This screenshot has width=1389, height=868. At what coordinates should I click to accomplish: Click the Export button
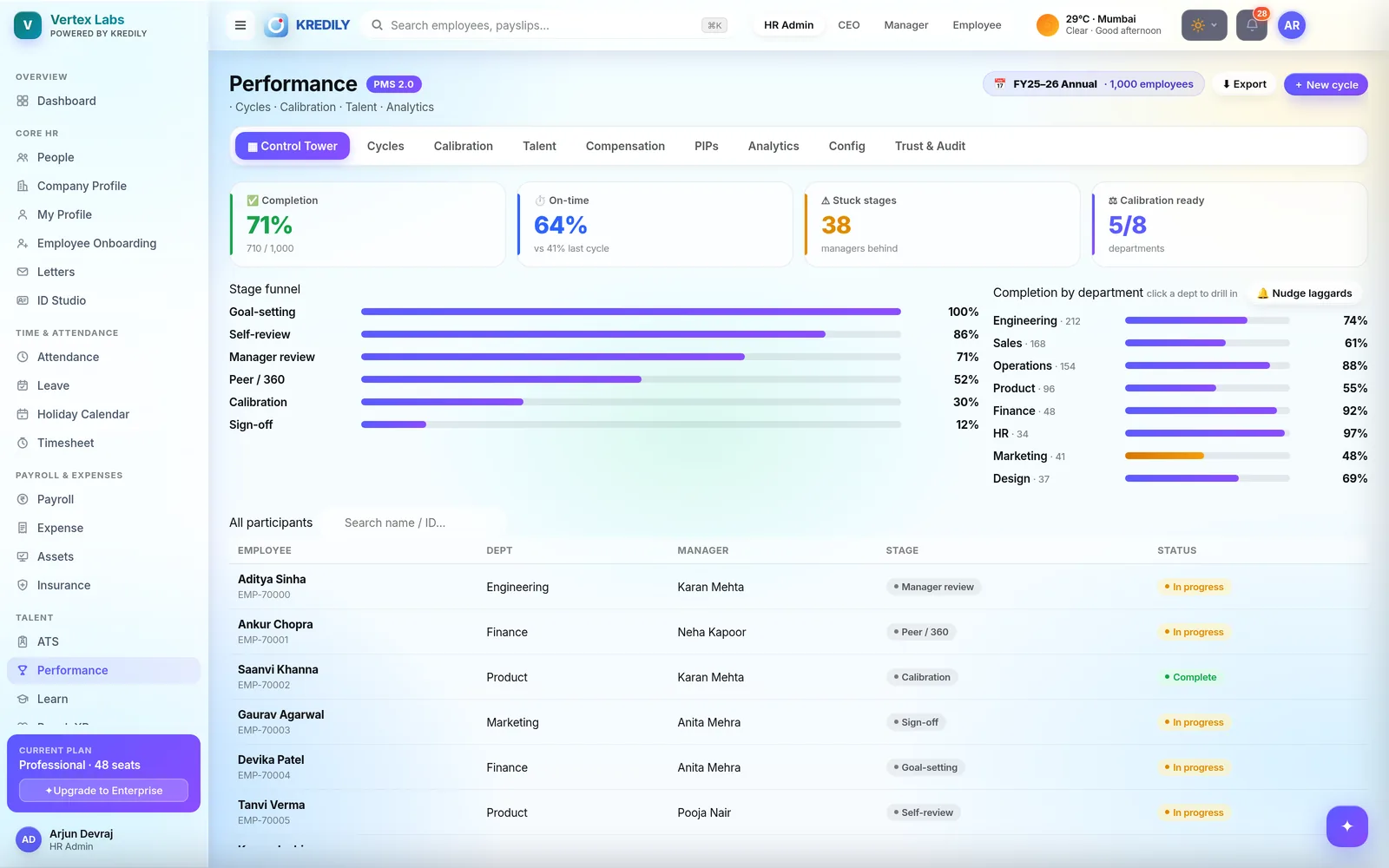click(1244, 84)
